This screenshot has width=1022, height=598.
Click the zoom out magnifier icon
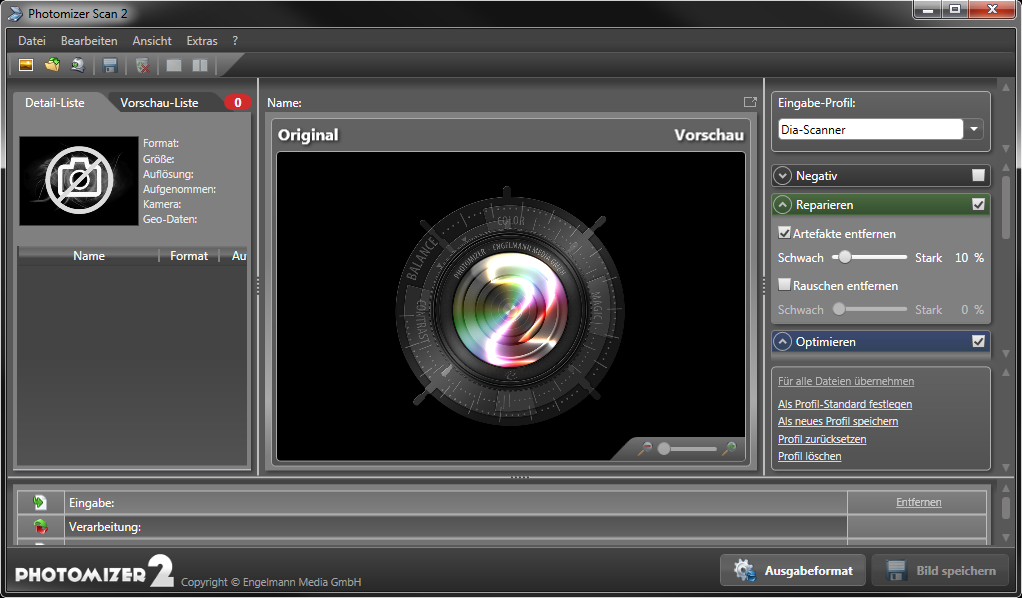[x=647, y=449]
